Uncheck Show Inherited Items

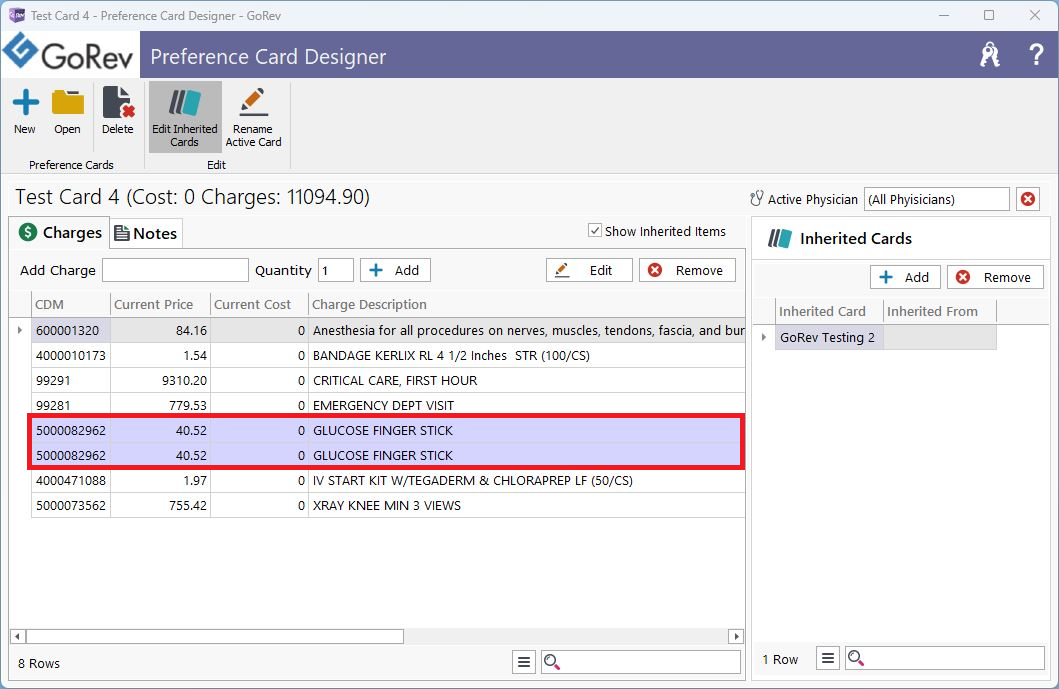tap(595, 231)
